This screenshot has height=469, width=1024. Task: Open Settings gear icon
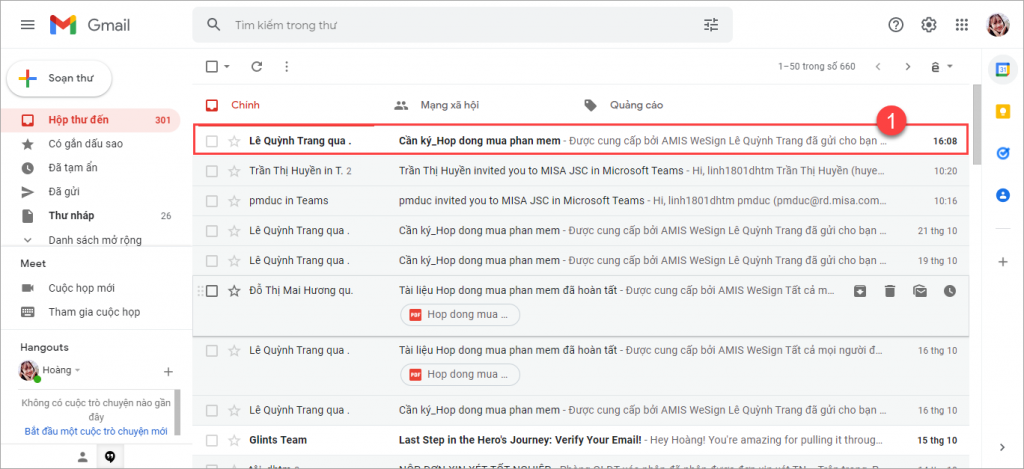[x=929, y=25]
